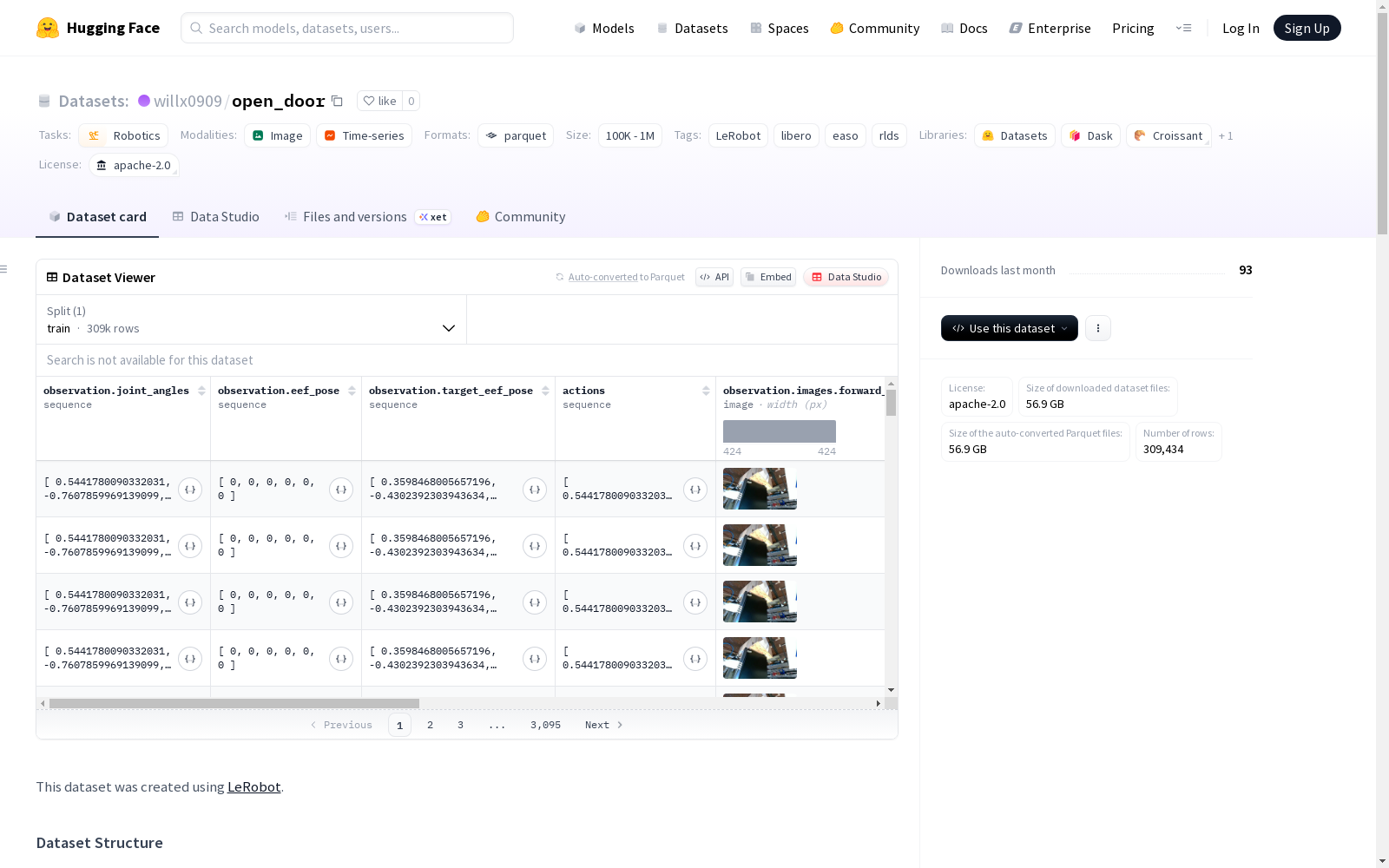Sort by observation.eef_pose column

tap(352, 391)
